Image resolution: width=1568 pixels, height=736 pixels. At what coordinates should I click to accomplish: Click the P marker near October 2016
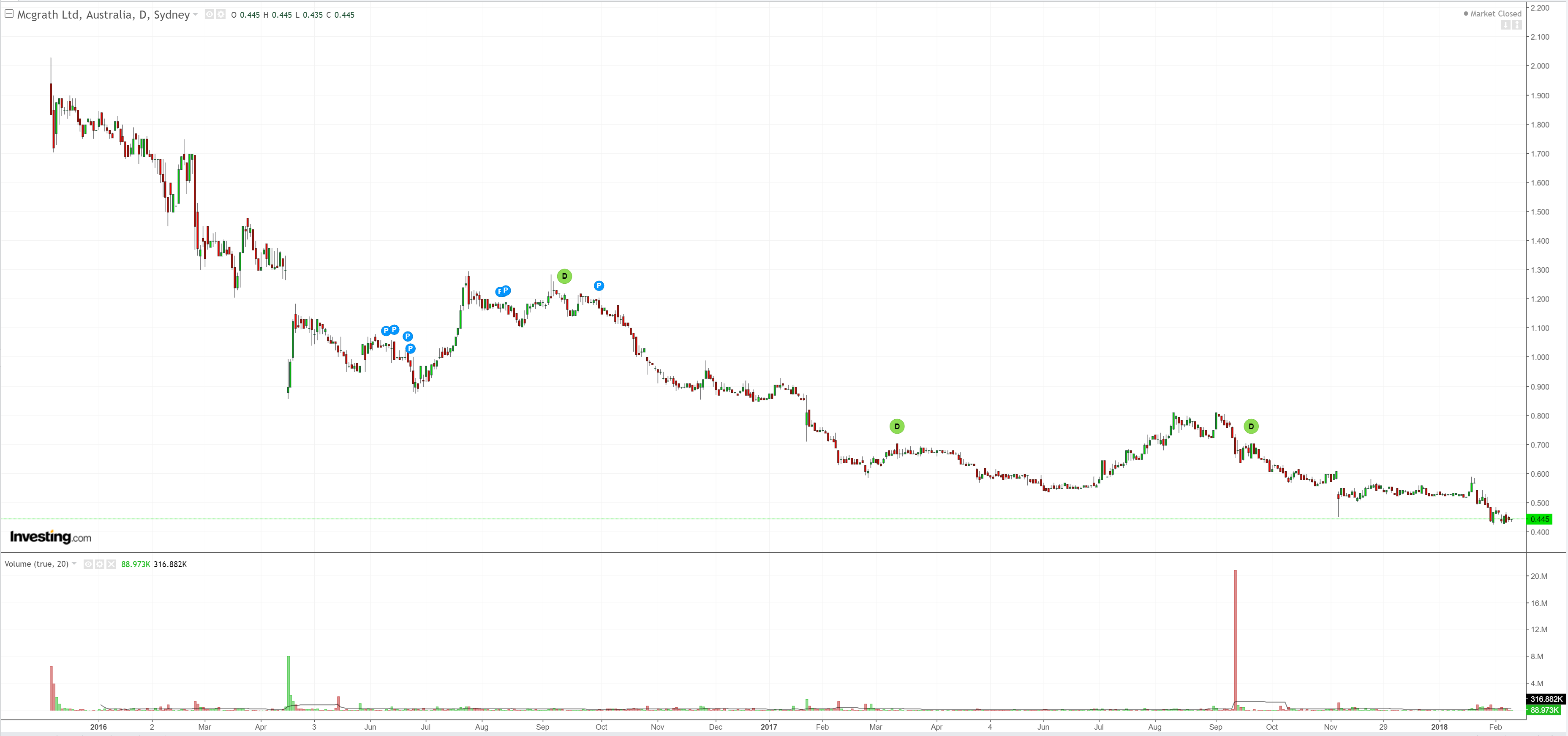pos(599,286)
